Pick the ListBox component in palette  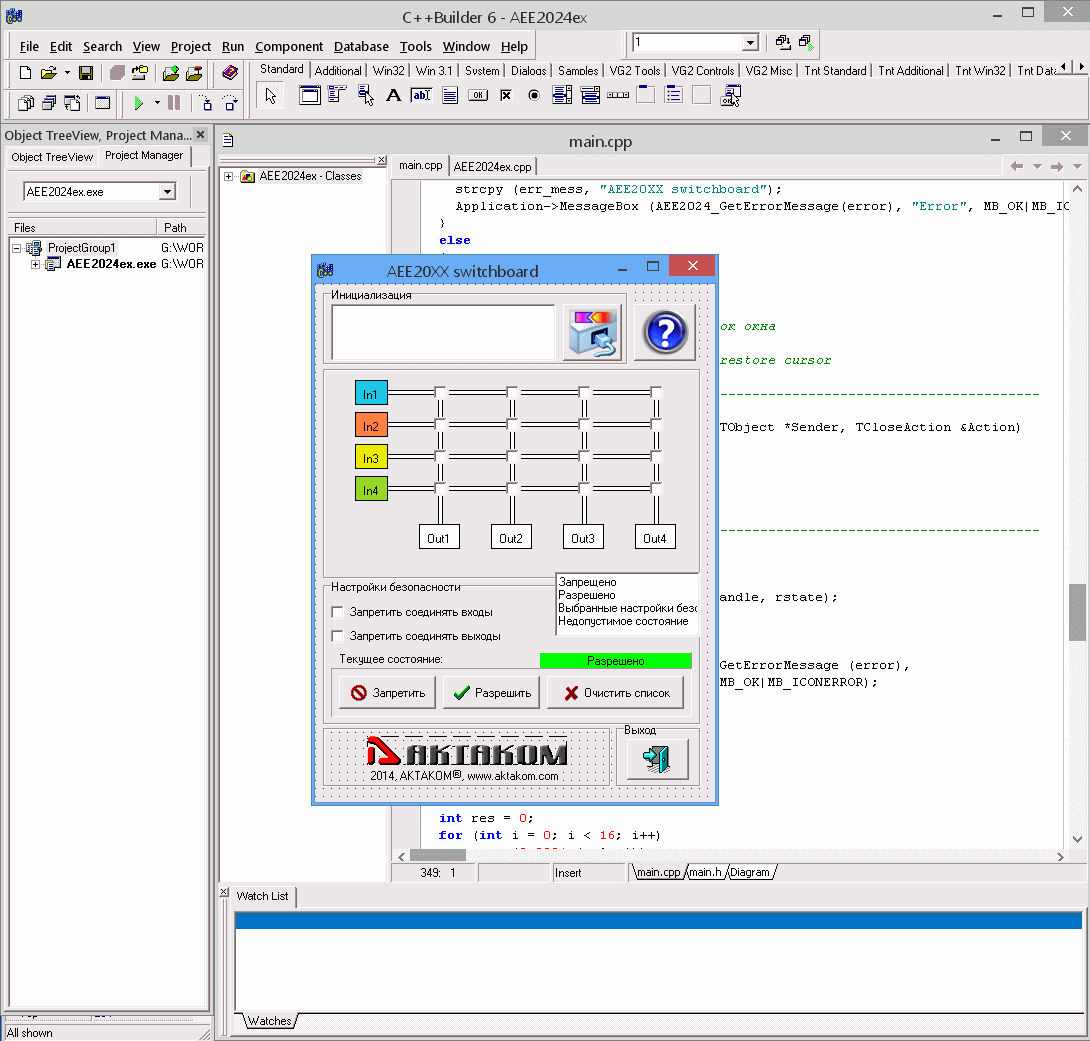562,95
